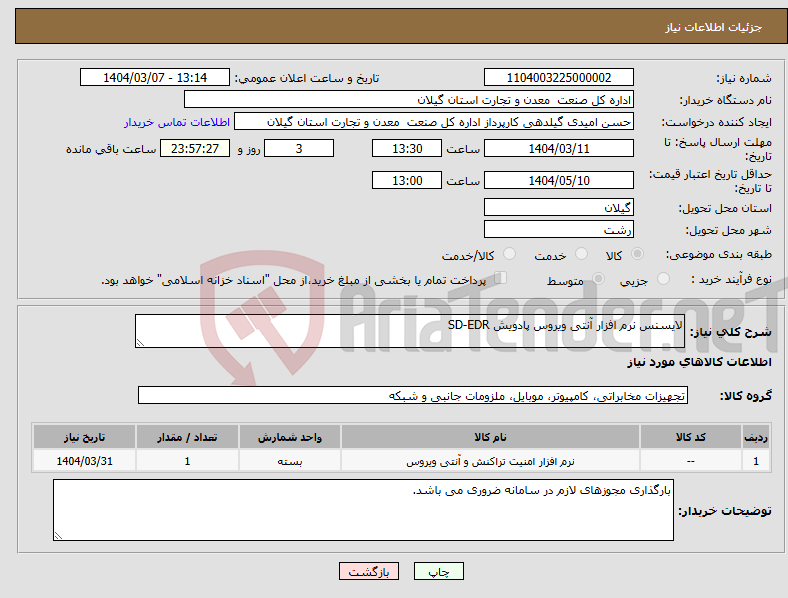
Task: Click the general description text area SD-EDR
Action: pos(410,331)
